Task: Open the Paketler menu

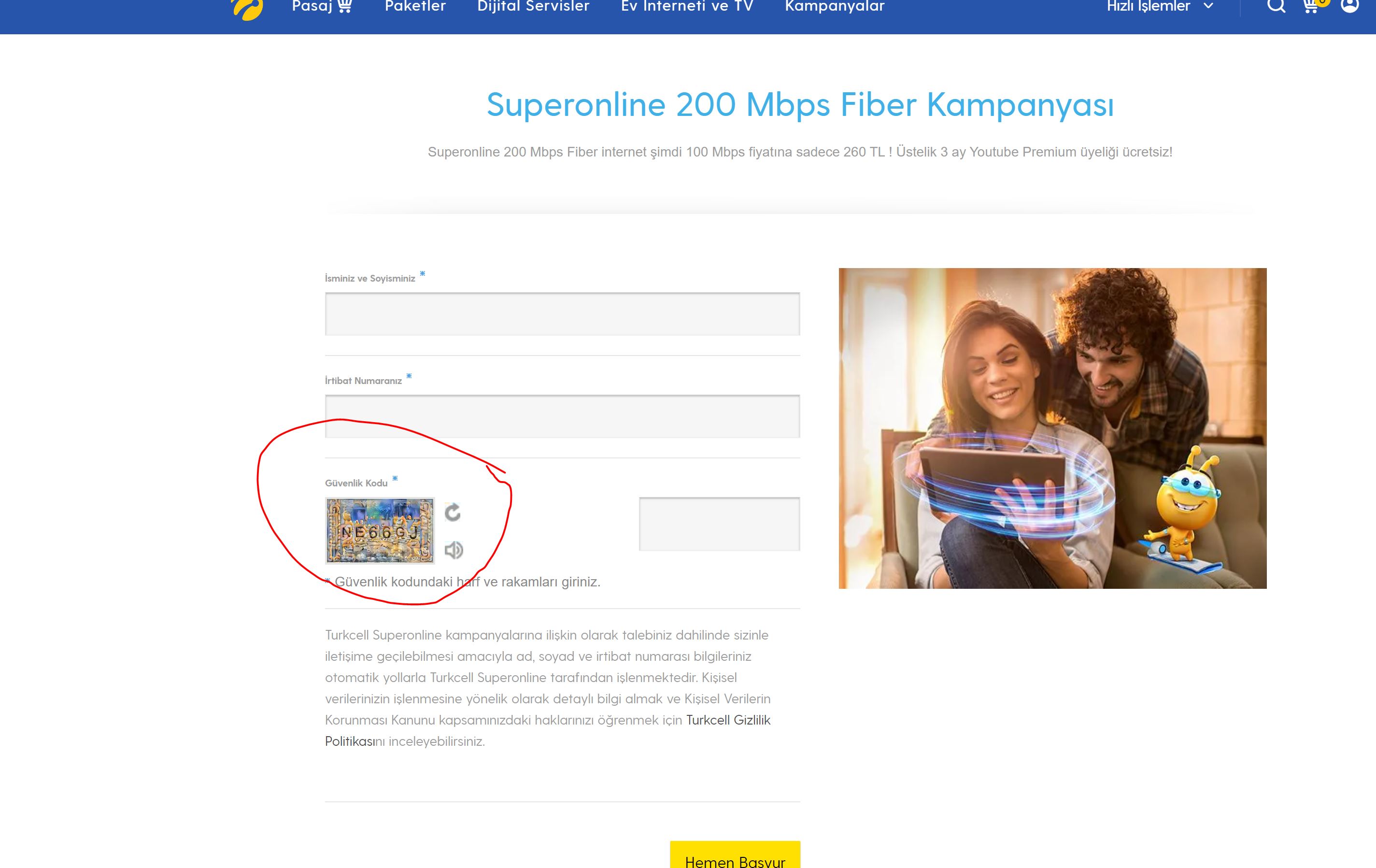Action: 415,6
